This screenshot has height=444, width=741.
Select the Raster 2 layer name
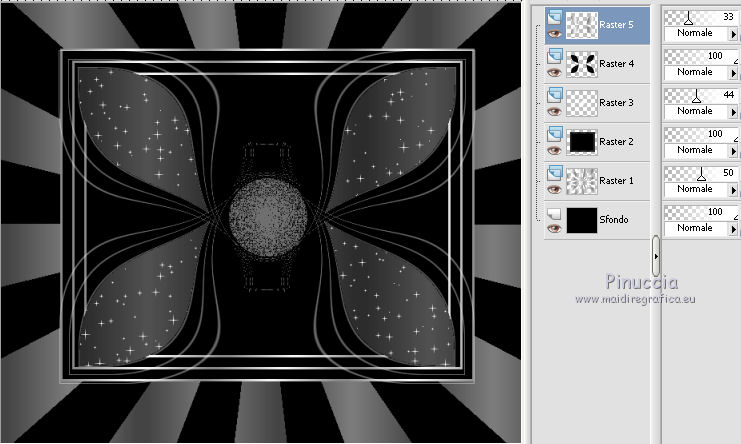tap(616, 142)
